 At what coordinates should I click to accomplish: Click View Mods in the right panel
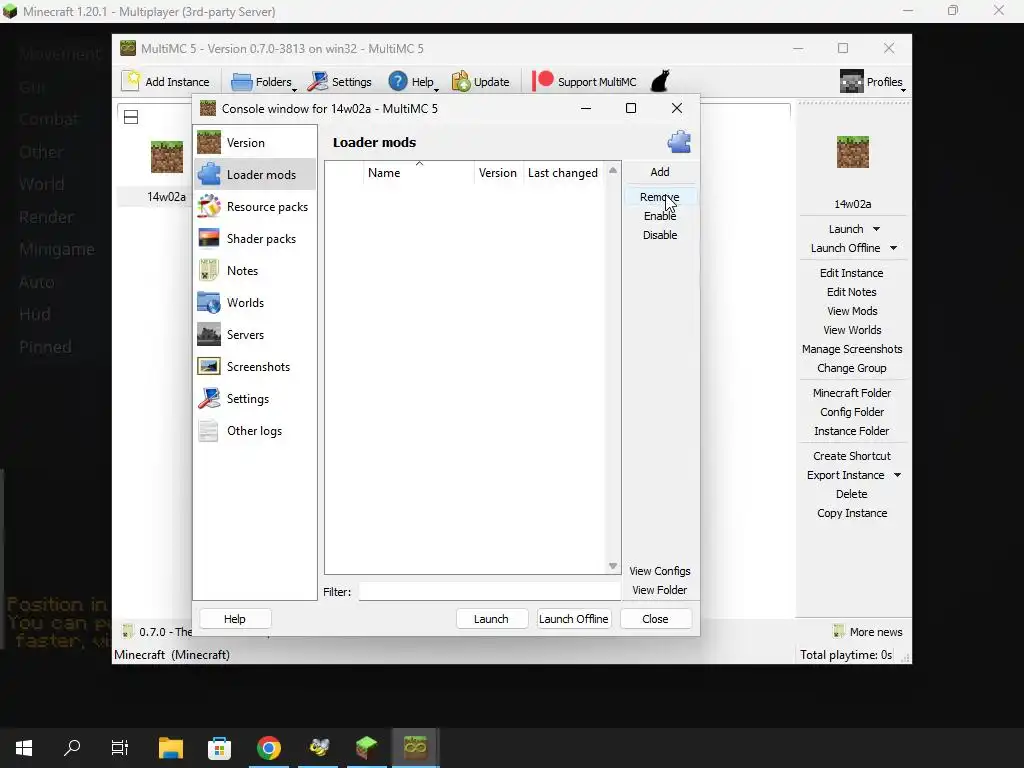852,311
